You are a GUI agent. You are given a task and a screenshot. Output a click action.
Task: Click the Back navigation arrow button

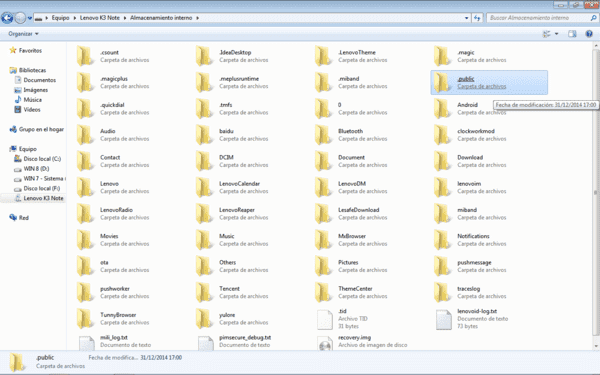(7, 18)
